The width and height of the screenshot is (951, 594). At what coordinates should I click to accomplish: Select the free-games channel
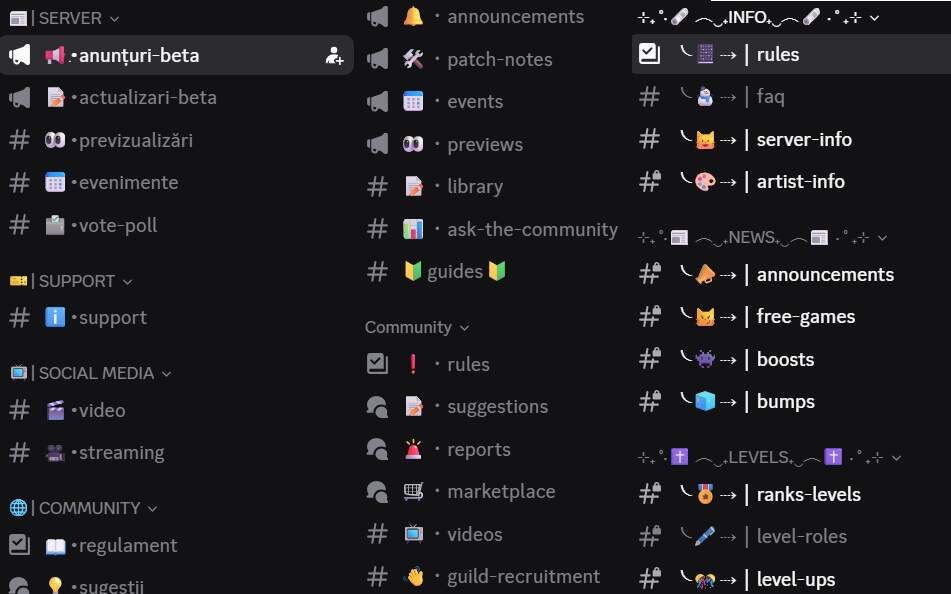(805, 316)
